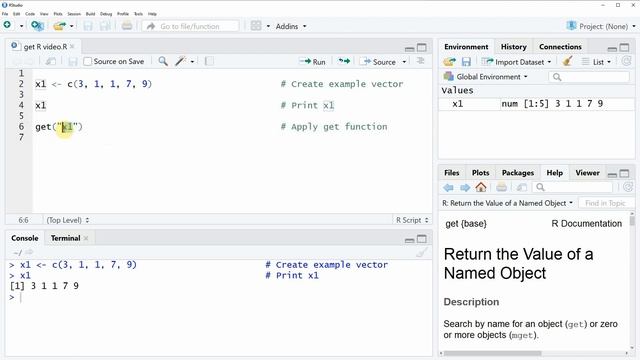Screen dimensions: 640x360
Task: Click the Clear console broom icon
Action: (422, 253)
